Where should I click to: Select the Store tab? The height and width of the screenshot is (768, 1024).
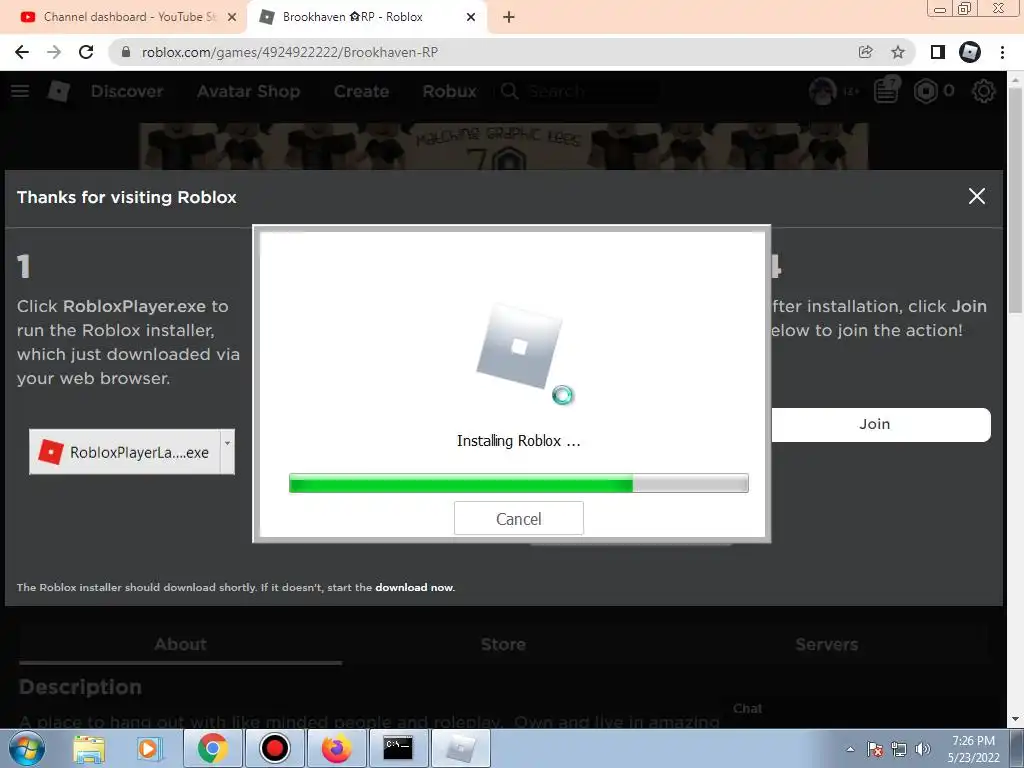[503, 645]
